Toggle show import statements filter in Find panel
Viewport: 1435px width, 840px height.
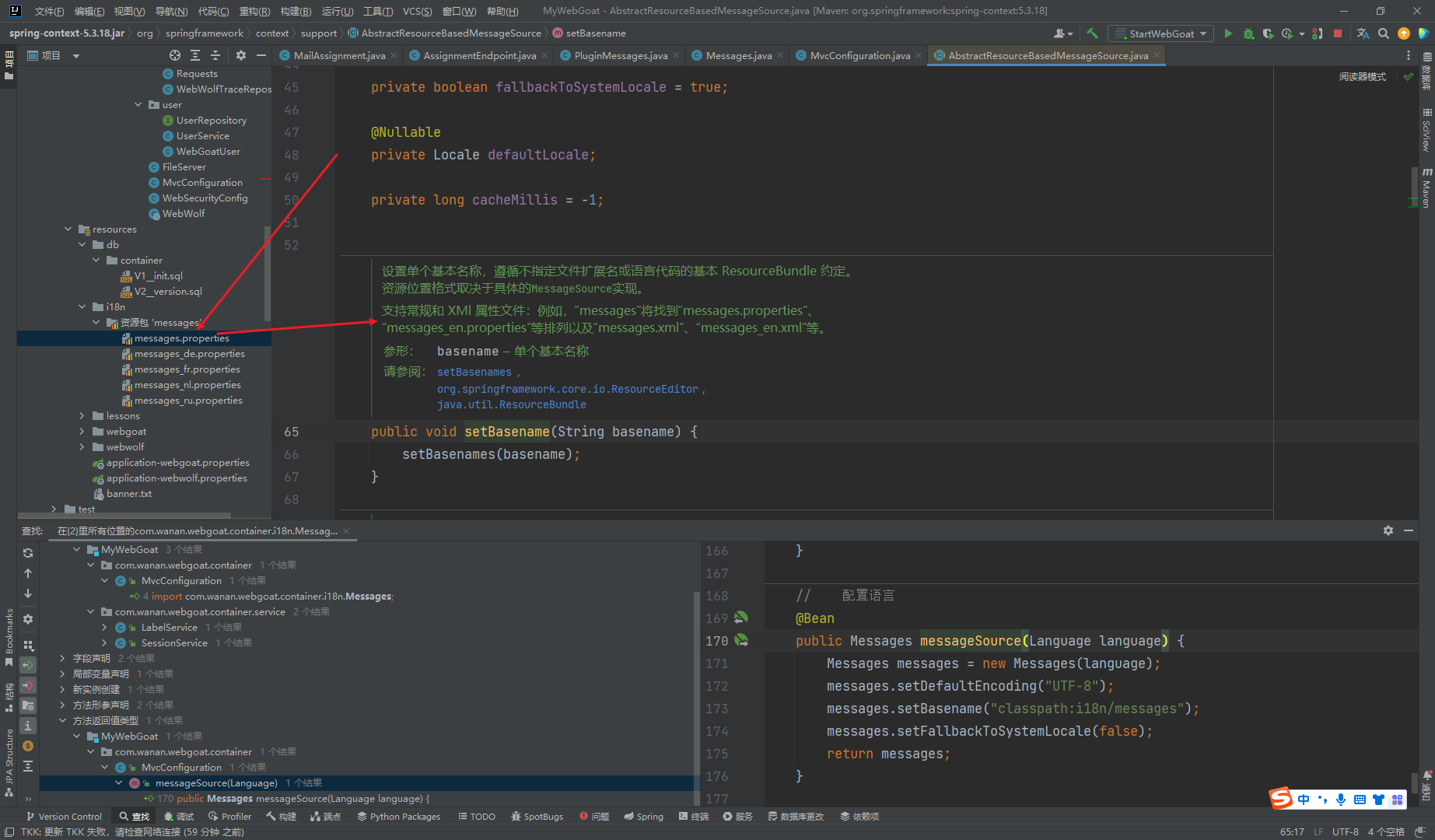tap(28, 705)
